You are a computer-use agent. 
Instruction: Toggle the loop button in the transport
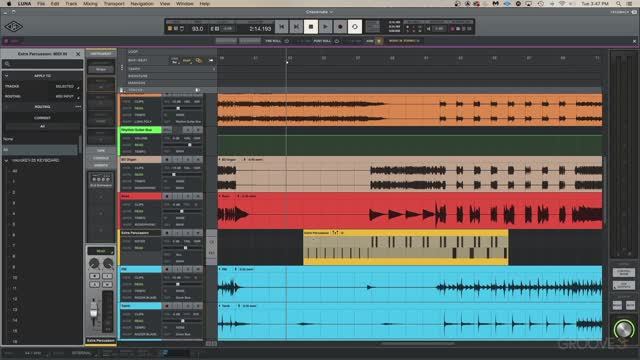coord(355,27)
